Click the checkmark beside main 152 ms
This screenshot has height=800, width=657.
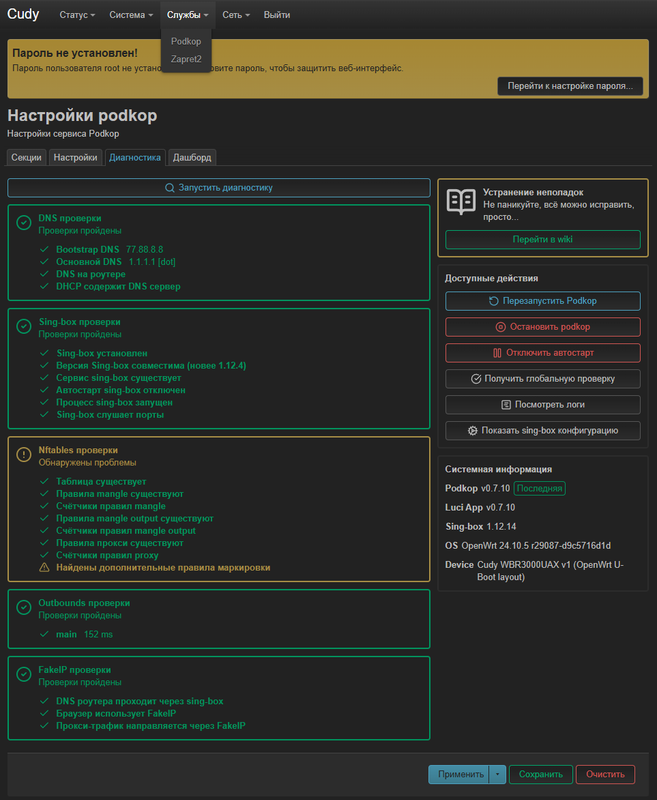[x=44, y=634]
